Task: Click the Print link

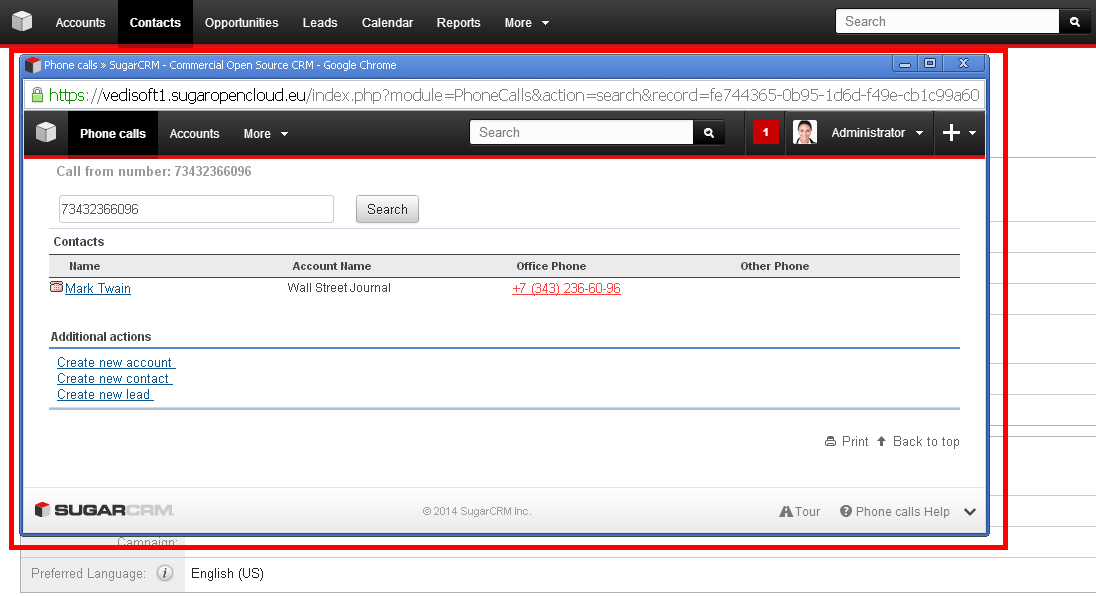Action: (846, 442)
